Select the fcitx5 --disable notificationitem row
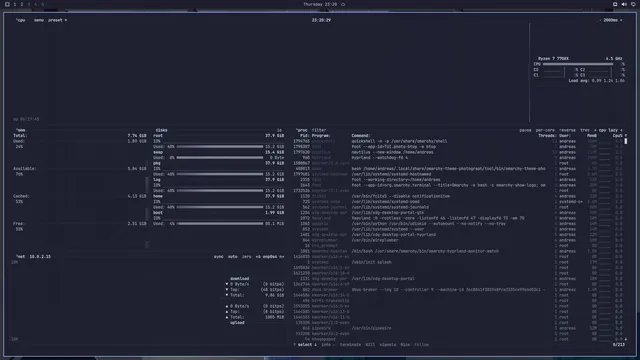The width and height of the screenshot is (640, 360). click(x=458, y=196)
